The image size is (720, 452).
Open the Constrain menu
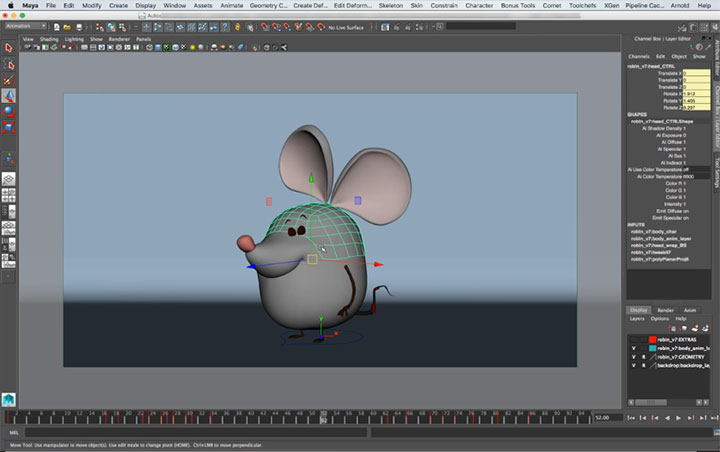(444, 6)
